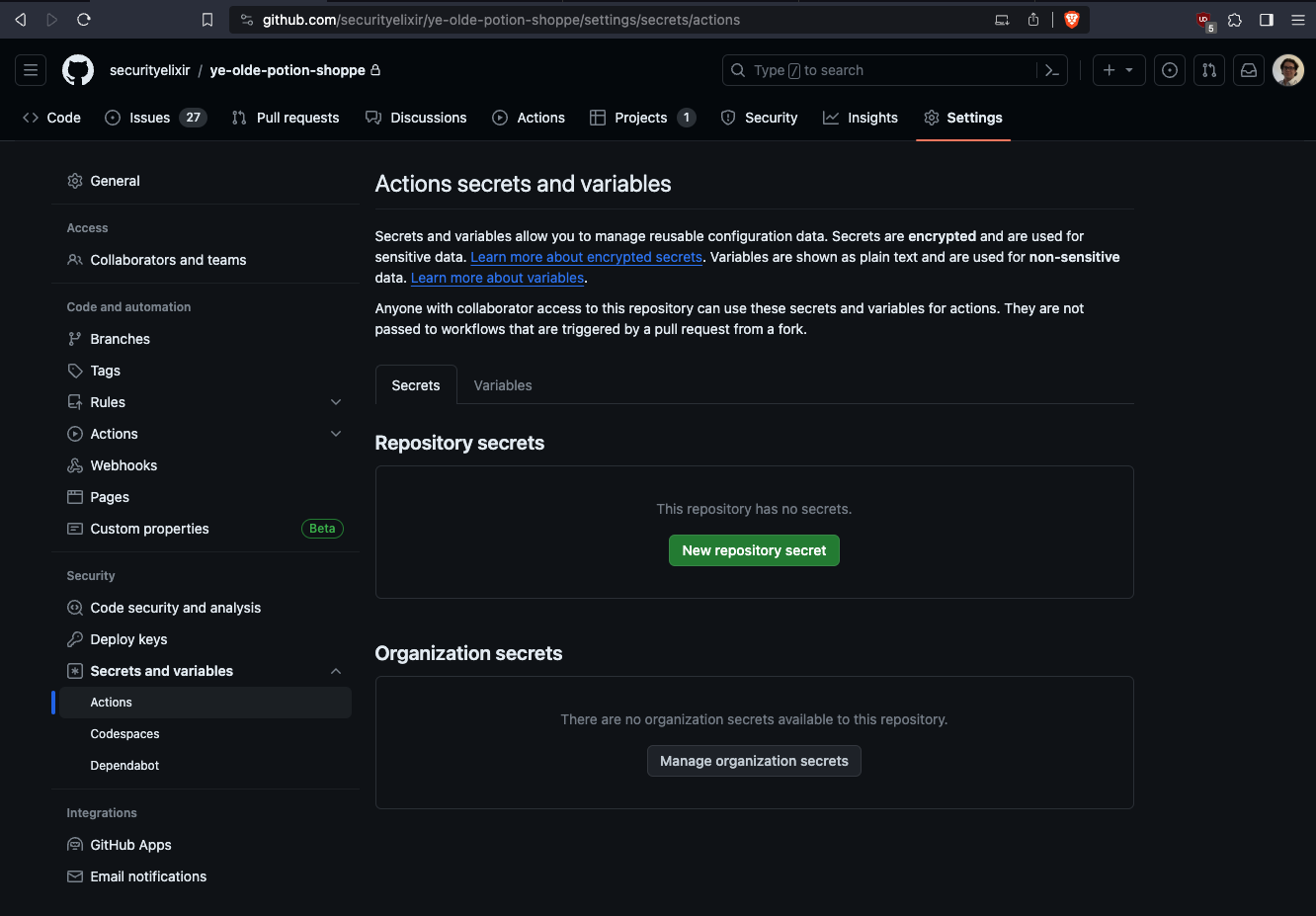Open the global navigation hamburger menu
Image resolution: width=1316 pixels, height=916 pixels.
click(x=30, y=69)
